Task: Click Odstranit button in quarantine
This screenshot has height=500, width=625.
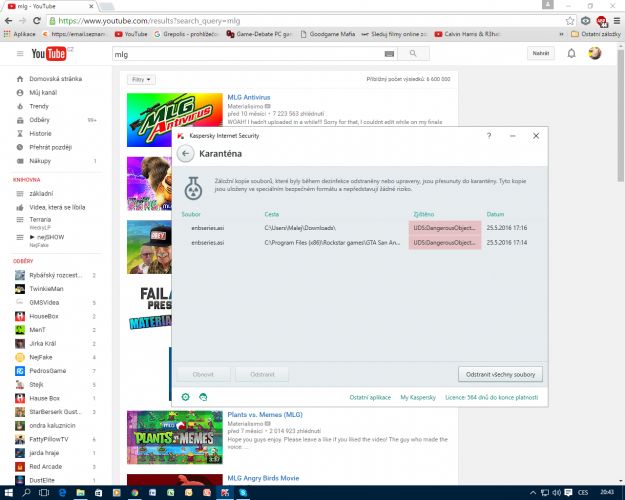Action: coord(262,374)
